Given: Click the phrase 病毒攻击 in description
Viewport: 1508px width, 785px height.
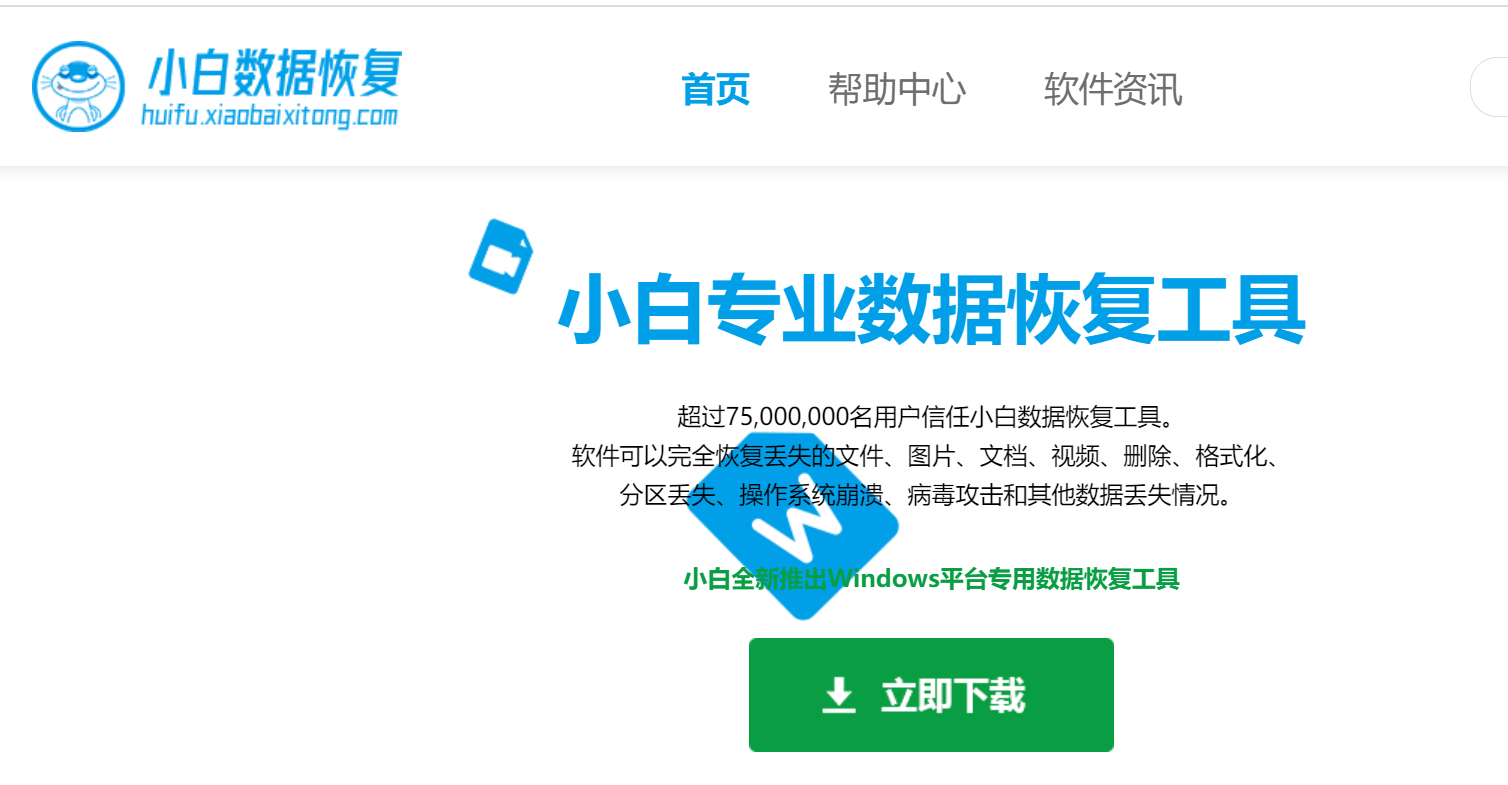Looking at the screenshot, I should (954, 495).
